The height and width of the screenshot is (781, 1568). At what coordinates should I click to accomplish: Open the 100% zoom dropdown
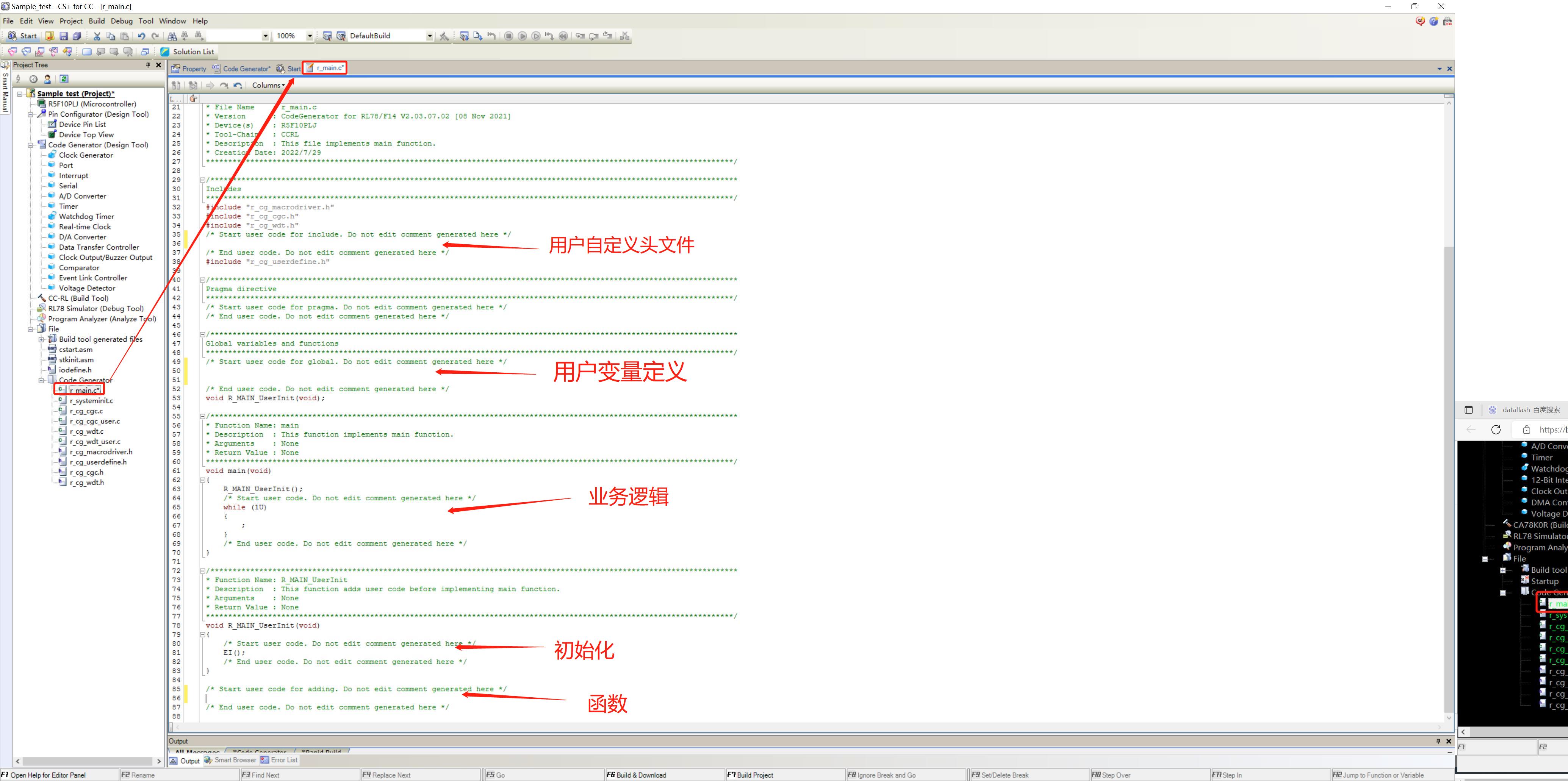(x=309, y=36)
